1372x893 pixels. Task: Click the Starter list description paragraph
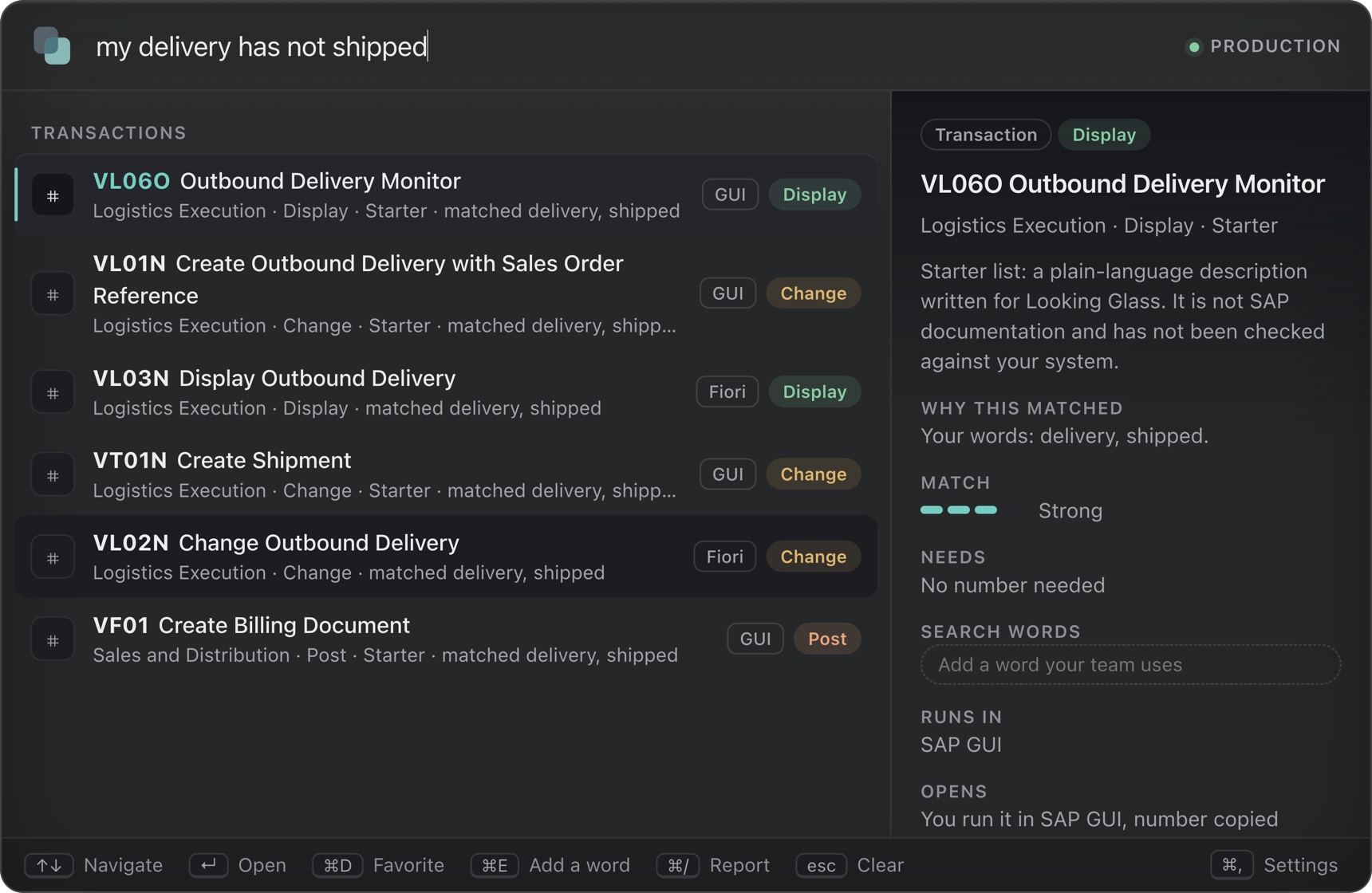[x=1122, y=317]
